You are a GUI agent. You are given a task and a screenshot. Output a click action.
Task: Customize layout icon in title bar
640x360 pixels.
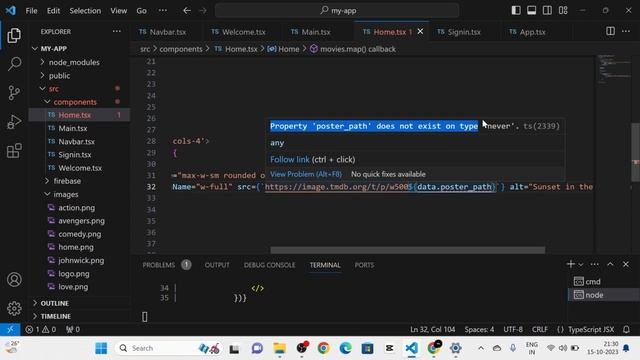coord(563,11)
